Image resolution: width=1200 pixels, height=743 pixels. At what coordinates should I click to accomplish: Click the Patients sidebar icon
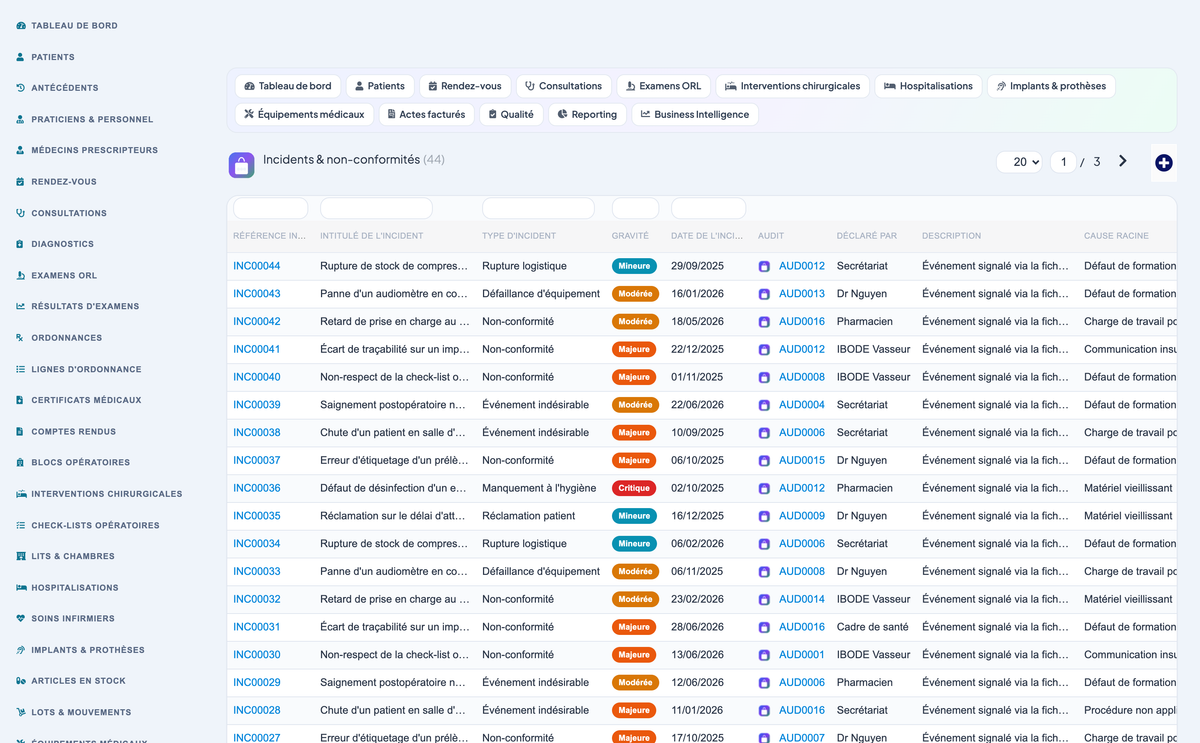(21, 57)
